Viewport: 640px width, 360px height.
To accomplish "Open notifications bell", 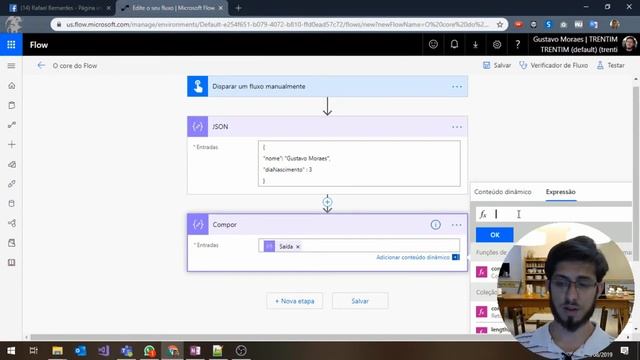I will (x=454, y=44).
